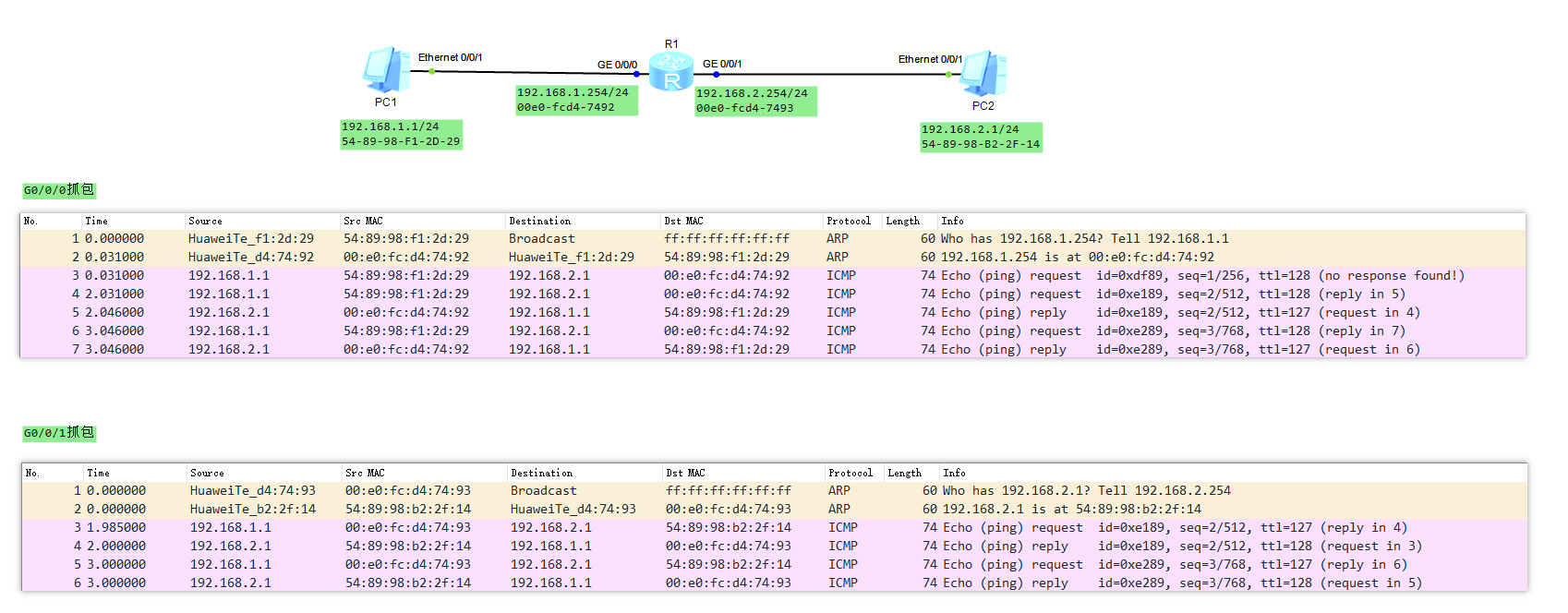Screen dimensions: 1568x613
Task: Click the blue GE 0/0/1 port dot
Action: [x=716, y=74]
